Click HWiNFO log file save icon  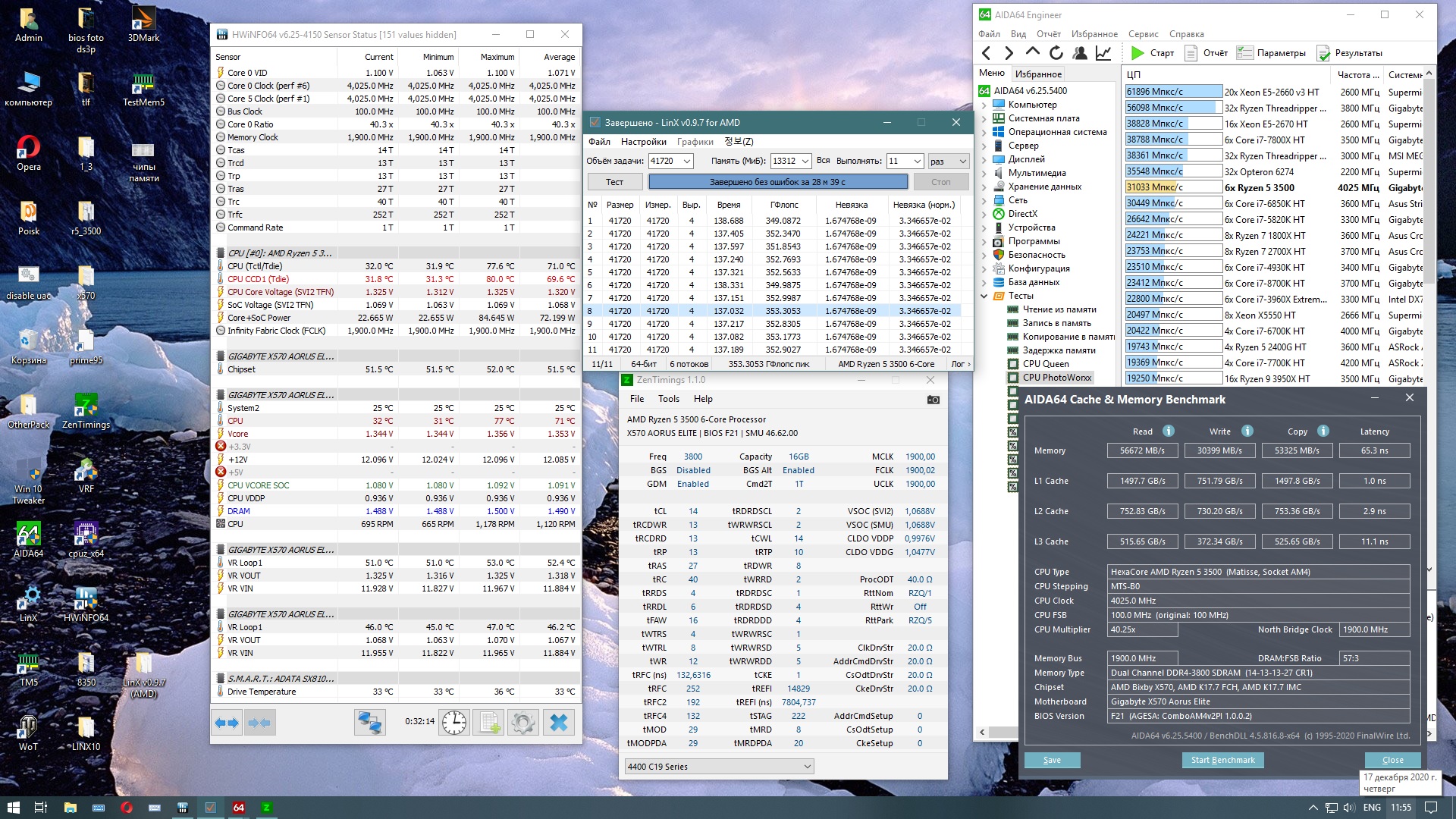489,723
